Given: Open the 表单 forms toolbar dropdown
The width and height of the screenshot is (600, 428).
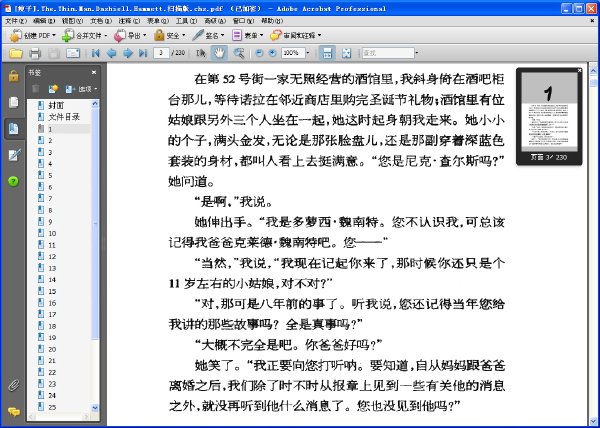Looking at the screenshot, I should tap(248, 36).
